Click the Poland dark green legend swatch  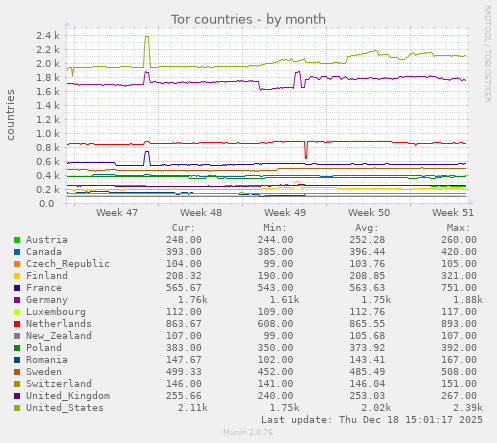[17, 348]
